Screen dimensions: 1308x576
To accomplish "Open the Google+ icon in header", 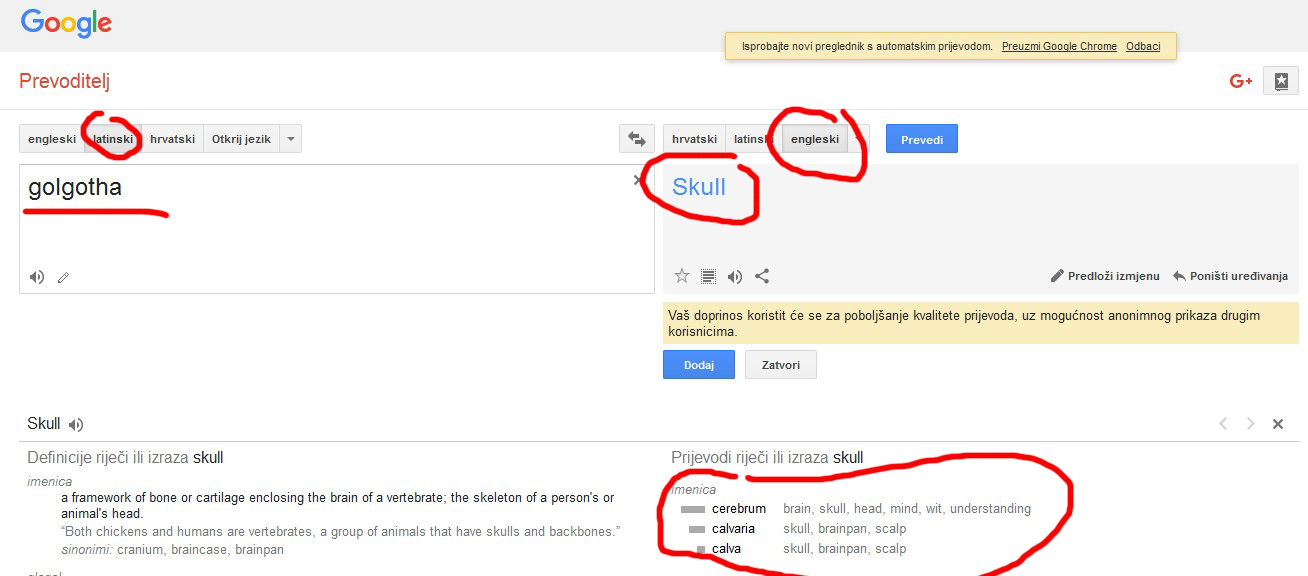I will [x=1241, y=81].
